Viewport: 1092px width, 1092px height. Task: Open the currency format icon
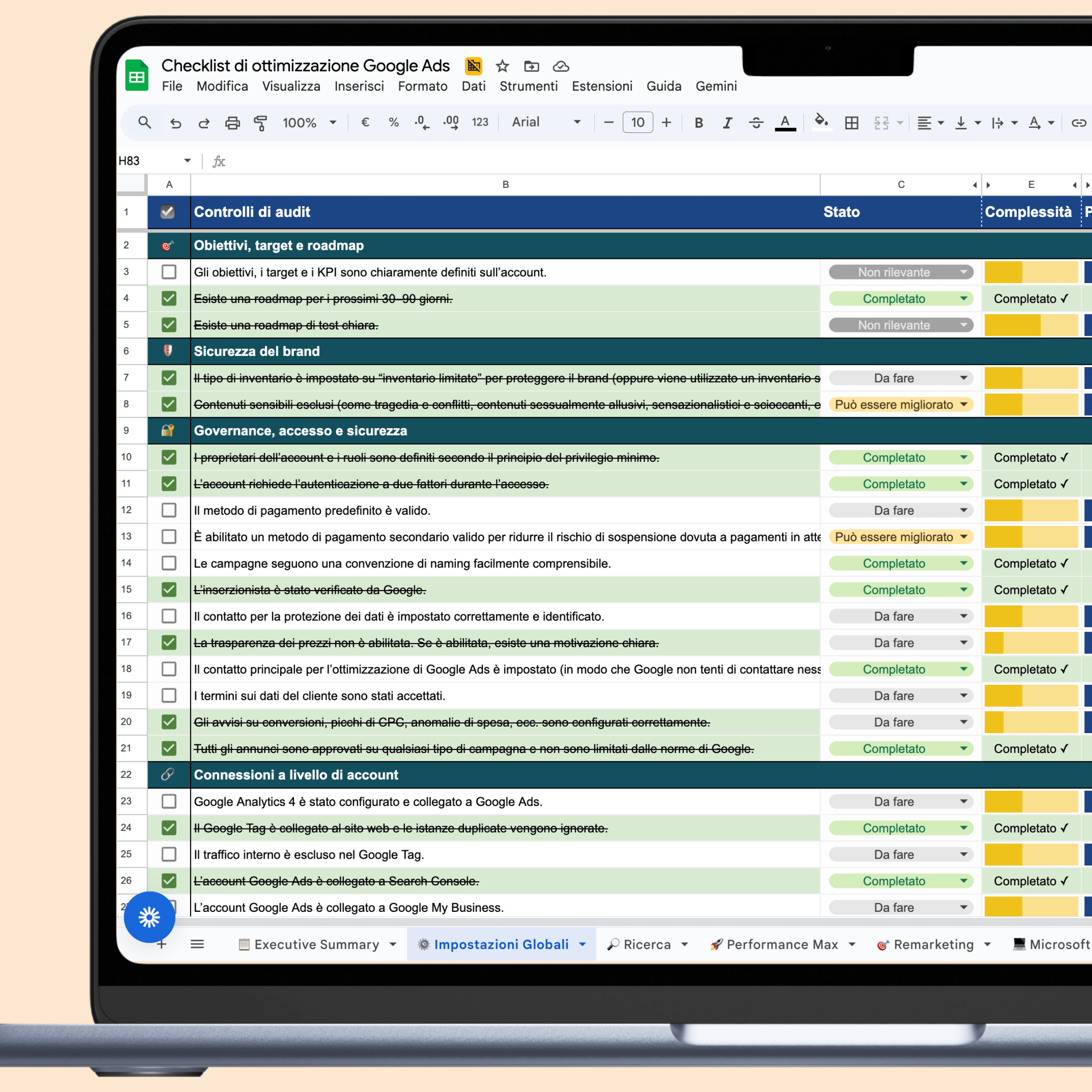click(x=365, y=123)
